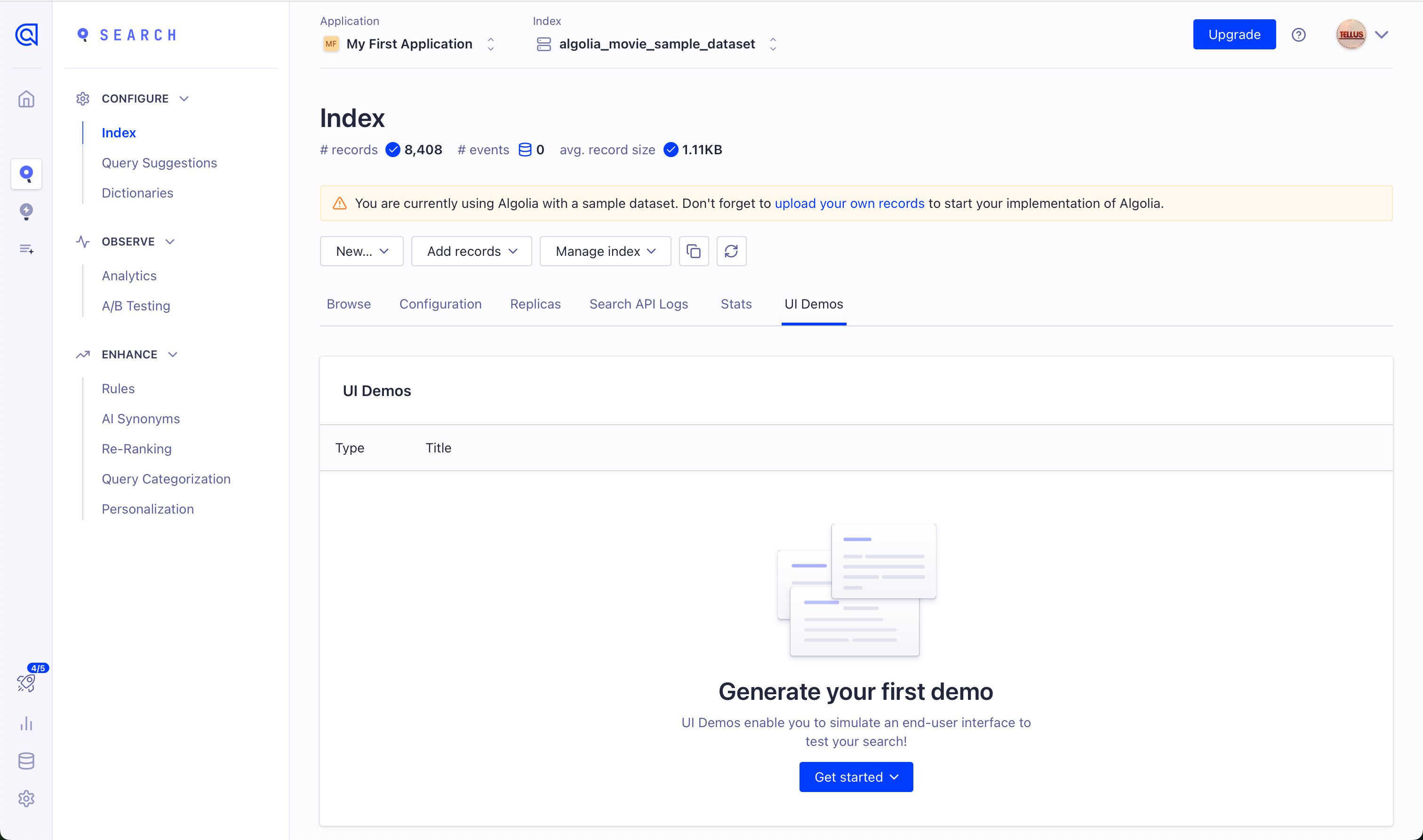
Task: Open the Manage index dropdown
Action: point(605,251)
